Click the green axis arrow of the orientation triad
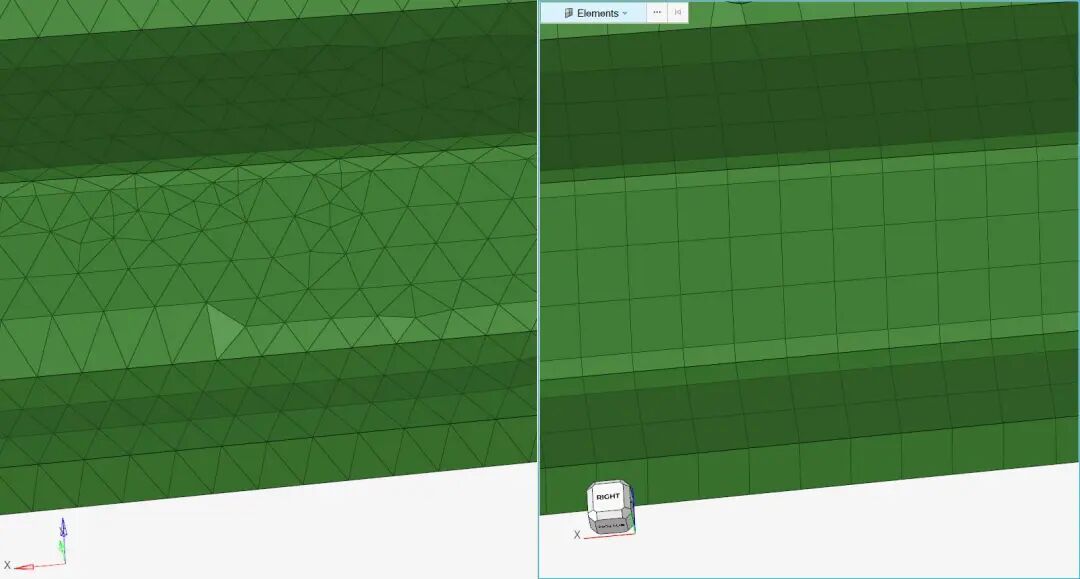 coord(61,547)
